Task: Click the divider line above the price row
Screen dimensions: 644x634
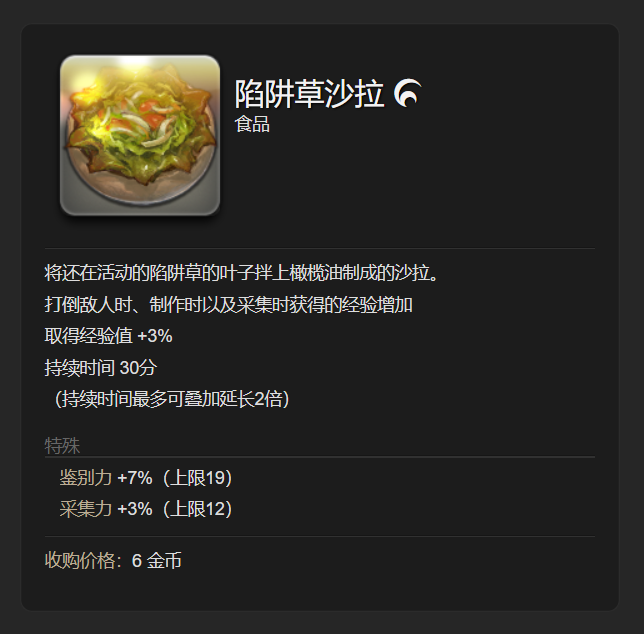Action: (x=320, y=536)
